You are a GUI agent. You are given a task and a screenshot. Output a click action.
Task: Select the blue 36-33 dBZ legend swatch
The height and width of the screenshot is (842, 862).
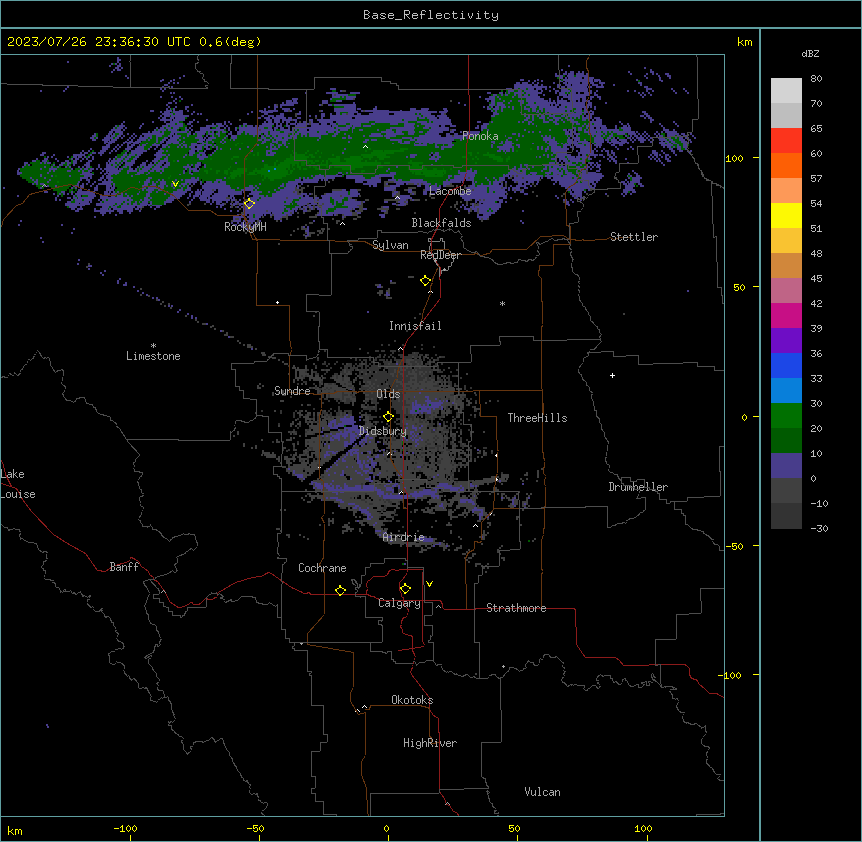786,365
